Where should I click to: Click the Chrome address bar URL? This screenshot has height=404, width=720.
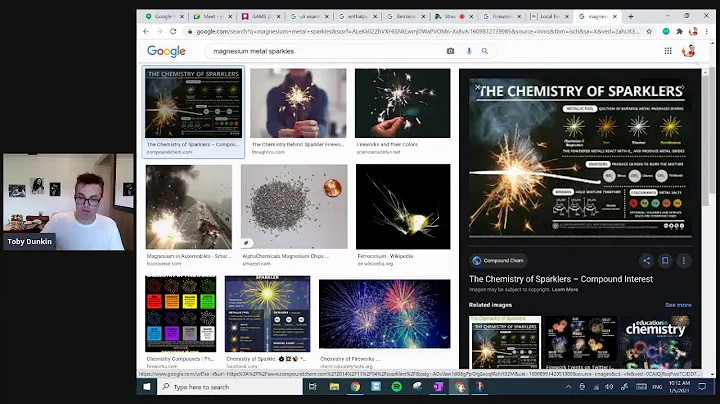click(417, 31)
